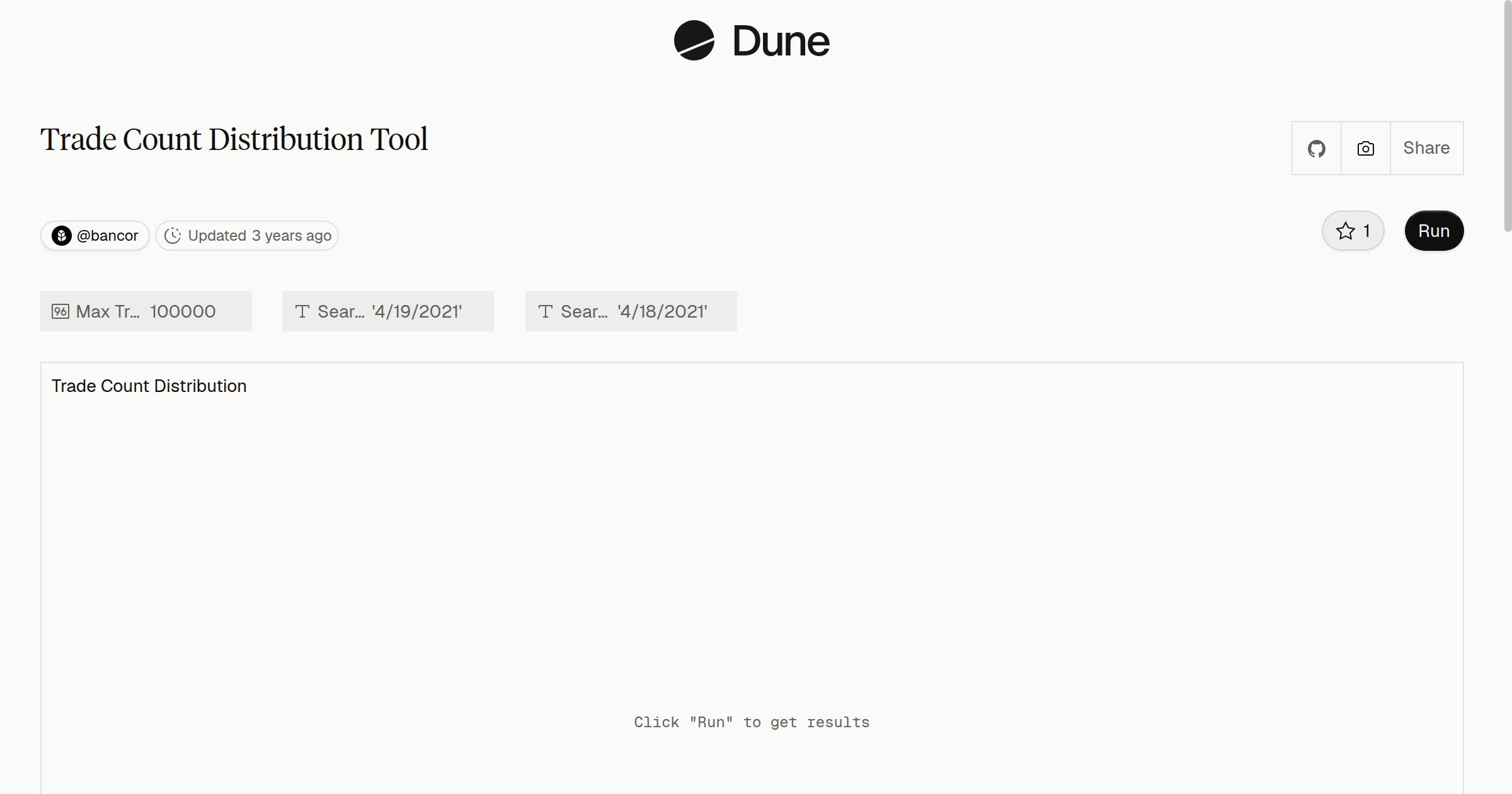
Task: Click the text-type icon beside '4/18/2021'
Action: click(x=546, y=311)
